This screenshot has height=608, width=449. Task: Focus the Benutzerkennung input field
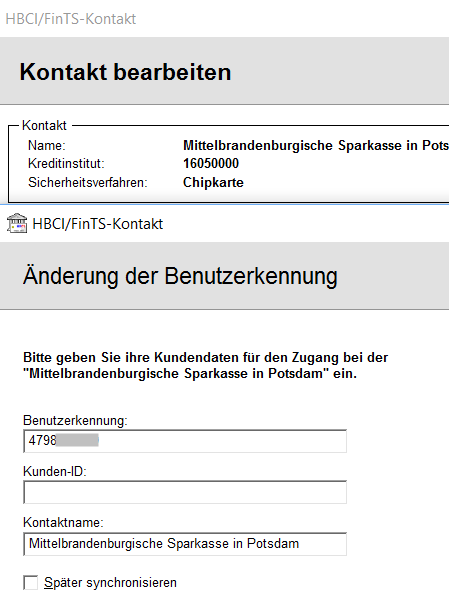click(185, 441)
